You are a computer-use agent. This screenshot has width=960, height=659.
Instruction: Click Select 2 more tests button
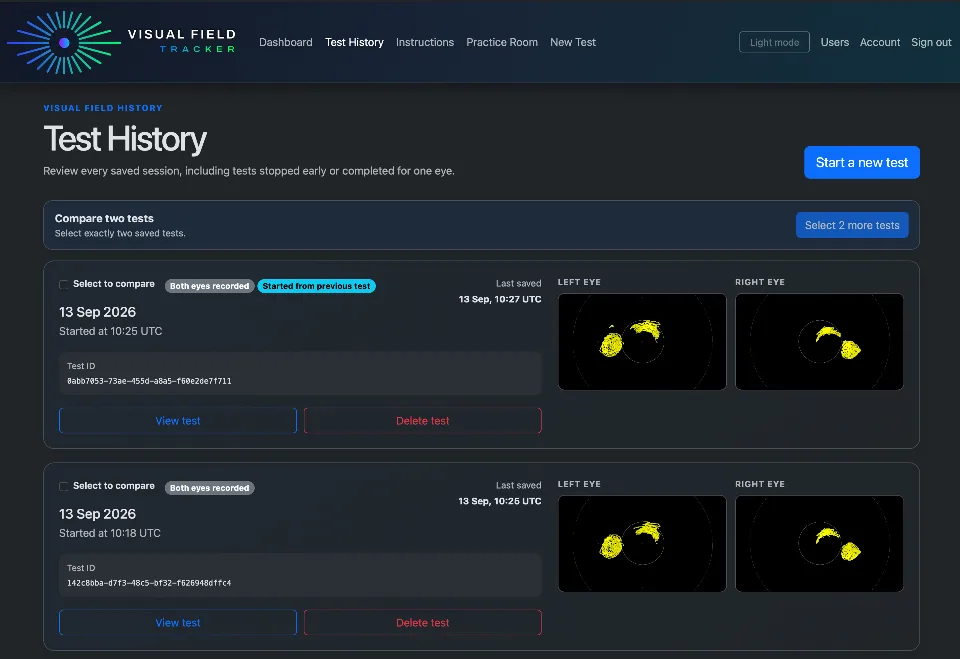coord(852,225)
